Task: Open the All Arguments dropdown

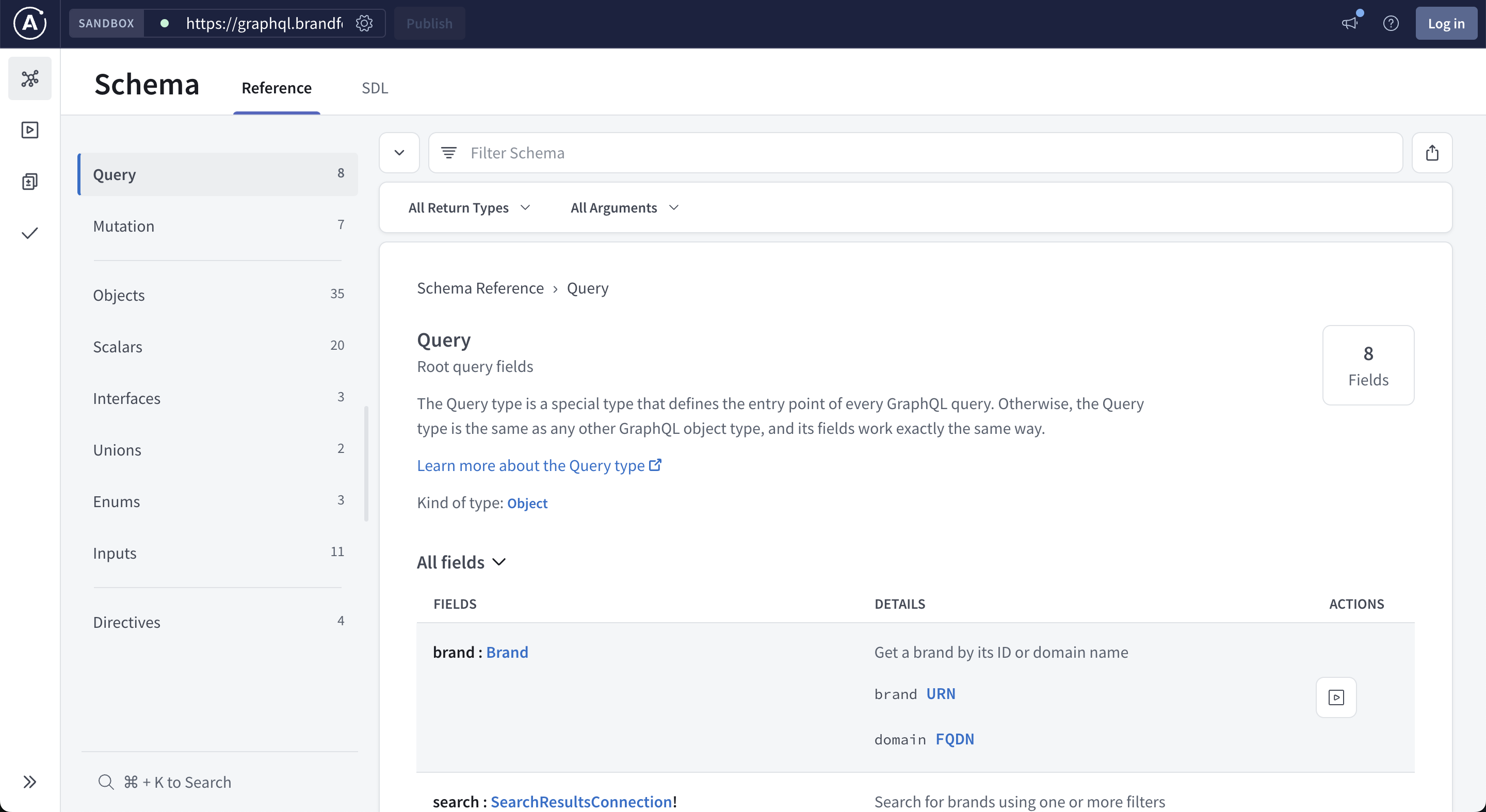Action: click(625, 207)
